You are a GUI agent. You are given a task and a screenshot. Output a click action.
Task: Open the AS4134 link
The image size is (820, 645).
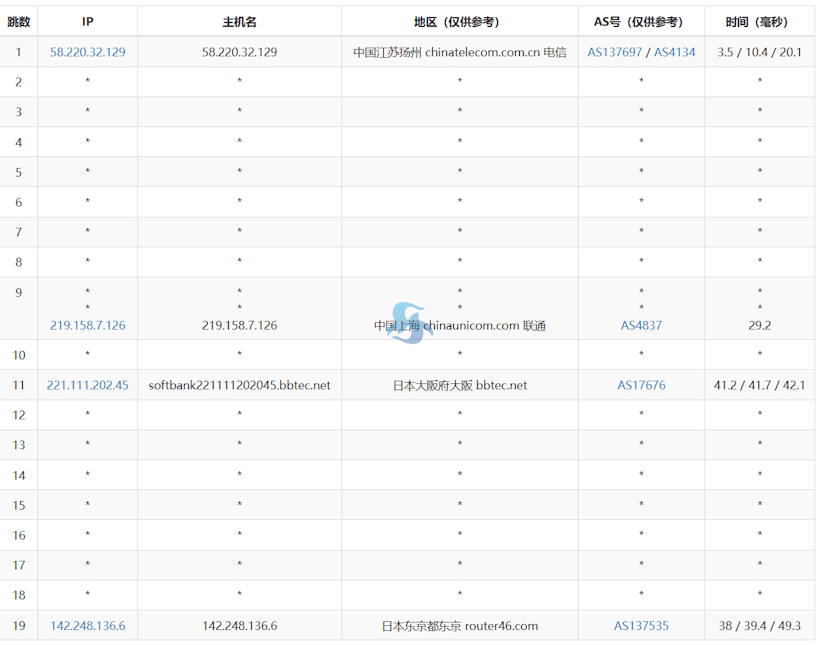pos(674,52)
